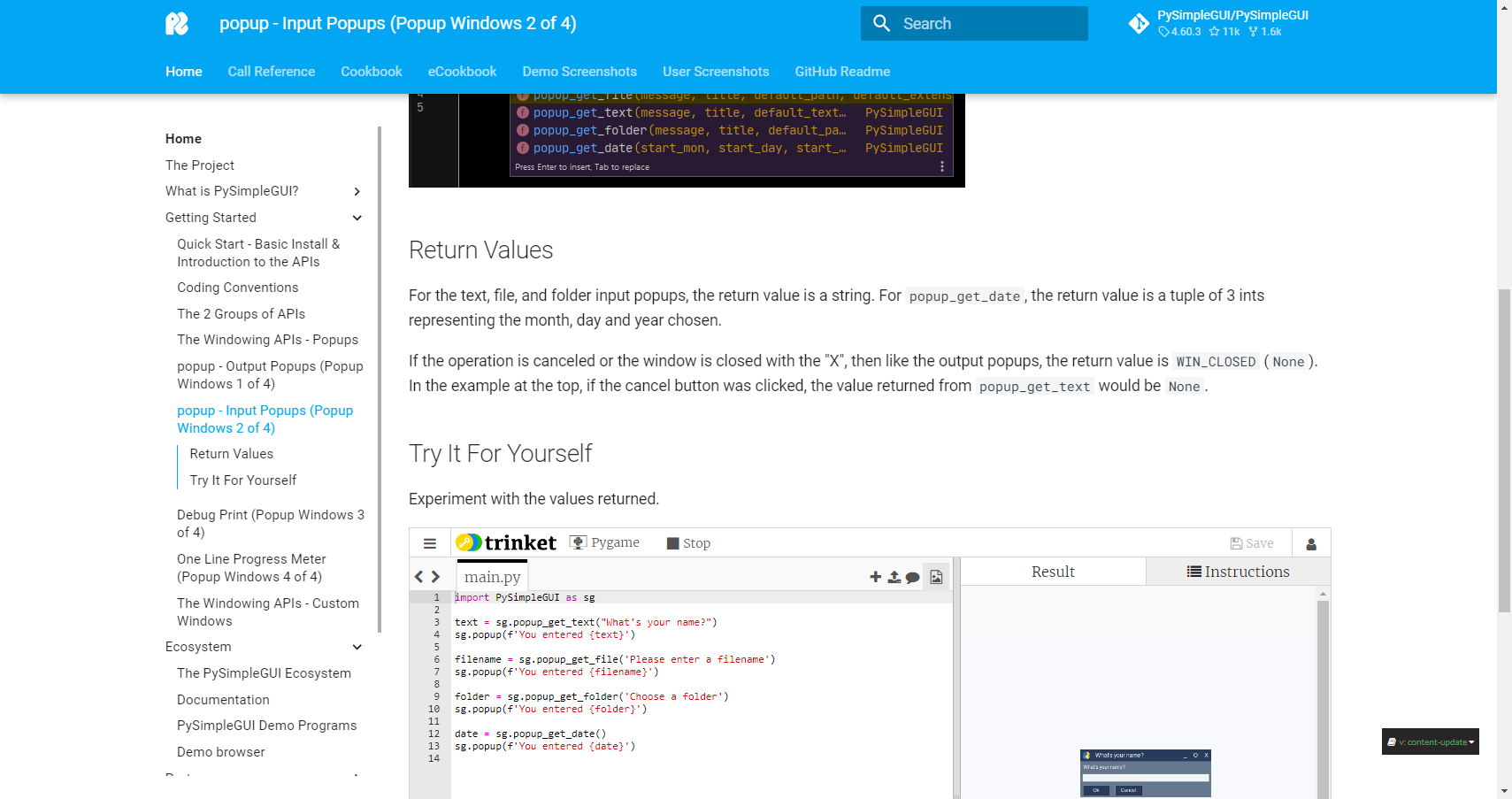Image resolution: width=1512 pixels, height=799 pixels.
Task: Go to the previous file tab arrow
Action: click(x=419, y=577)
